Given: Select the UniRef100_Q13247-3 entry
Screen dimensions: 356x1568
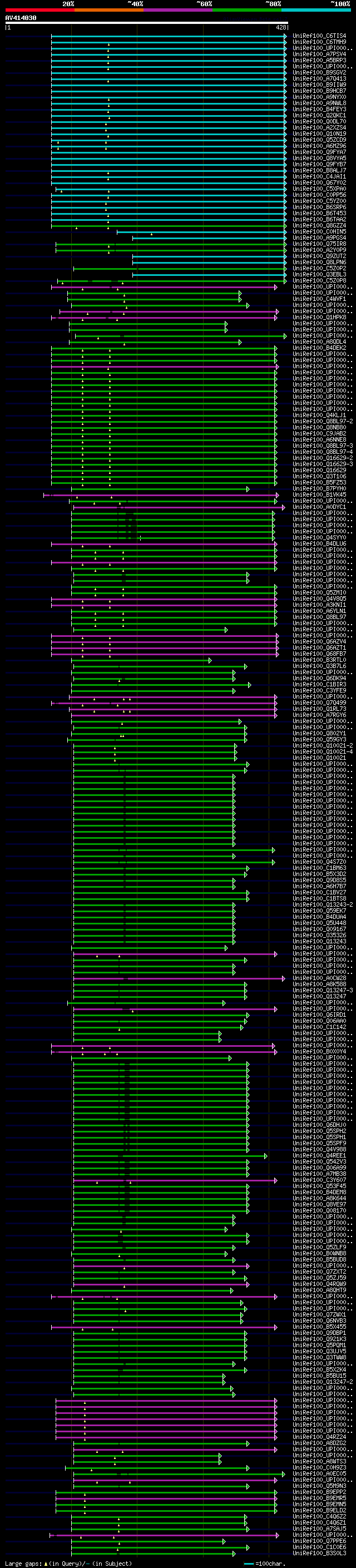Looking at the screenshot, I should pyautogui.click(x=323, y=990).
